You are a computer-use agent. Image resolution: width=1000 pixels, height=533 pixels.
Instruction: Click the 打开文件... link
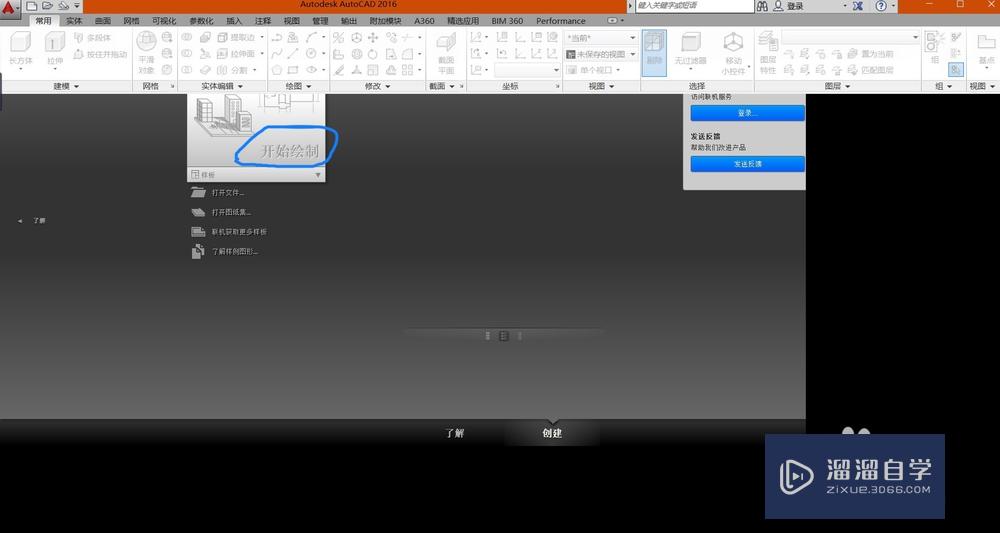[228, 193]
